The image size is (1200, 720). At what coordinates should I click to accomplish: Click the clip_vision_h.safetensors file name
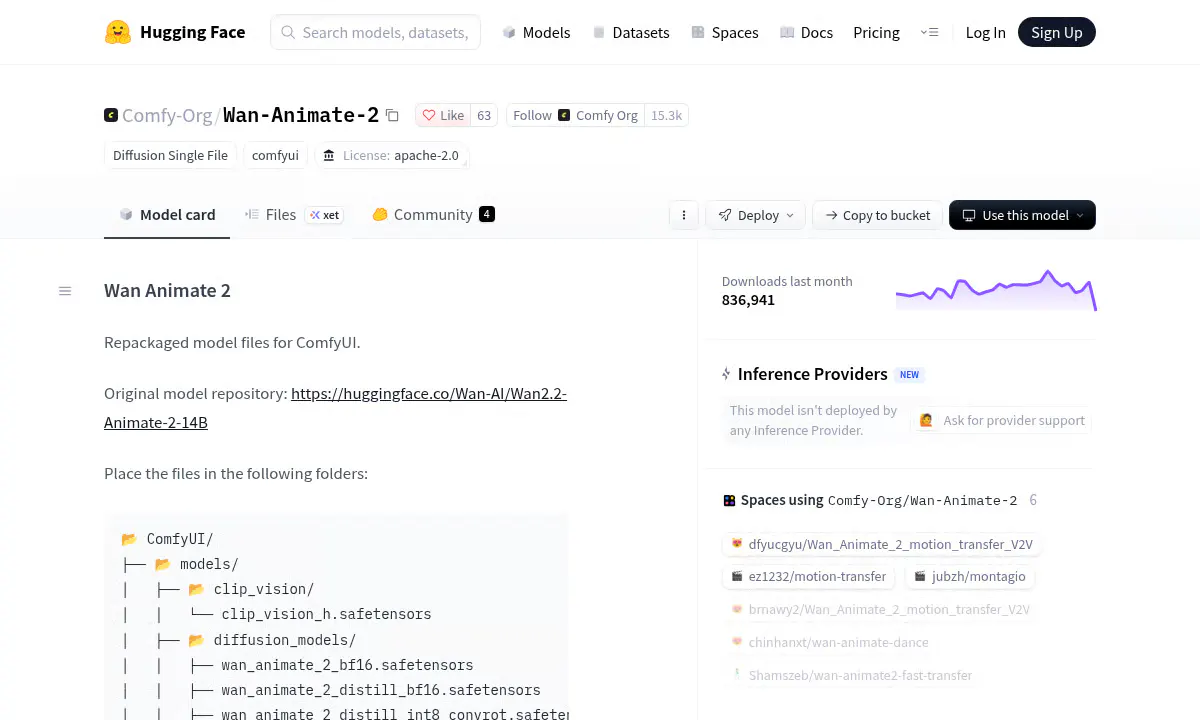(x=326, y=614)
